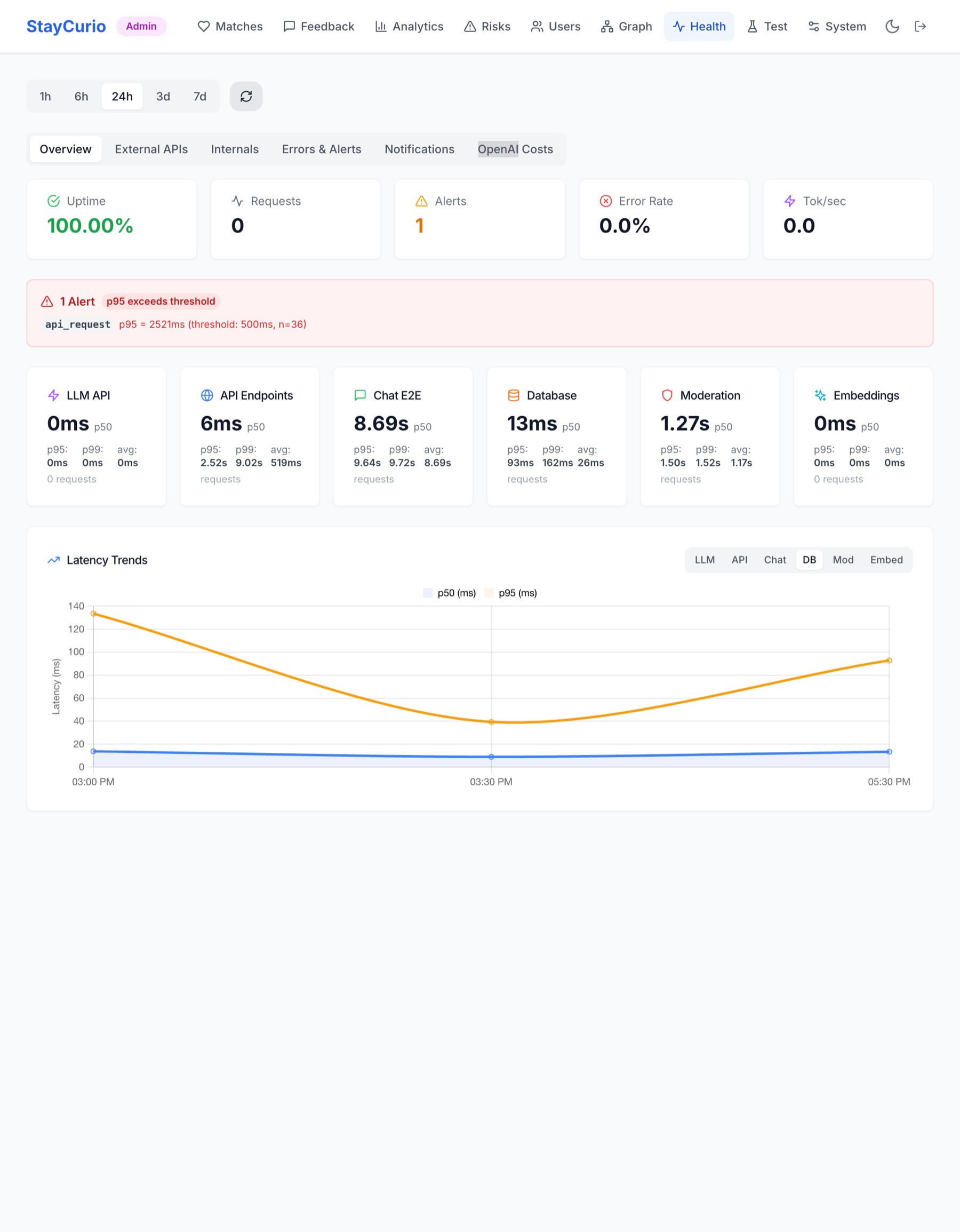Viewport: 960px width, 1232px height.
Task: Click the StayCurio logo link
Action: (x=66, y=27)
